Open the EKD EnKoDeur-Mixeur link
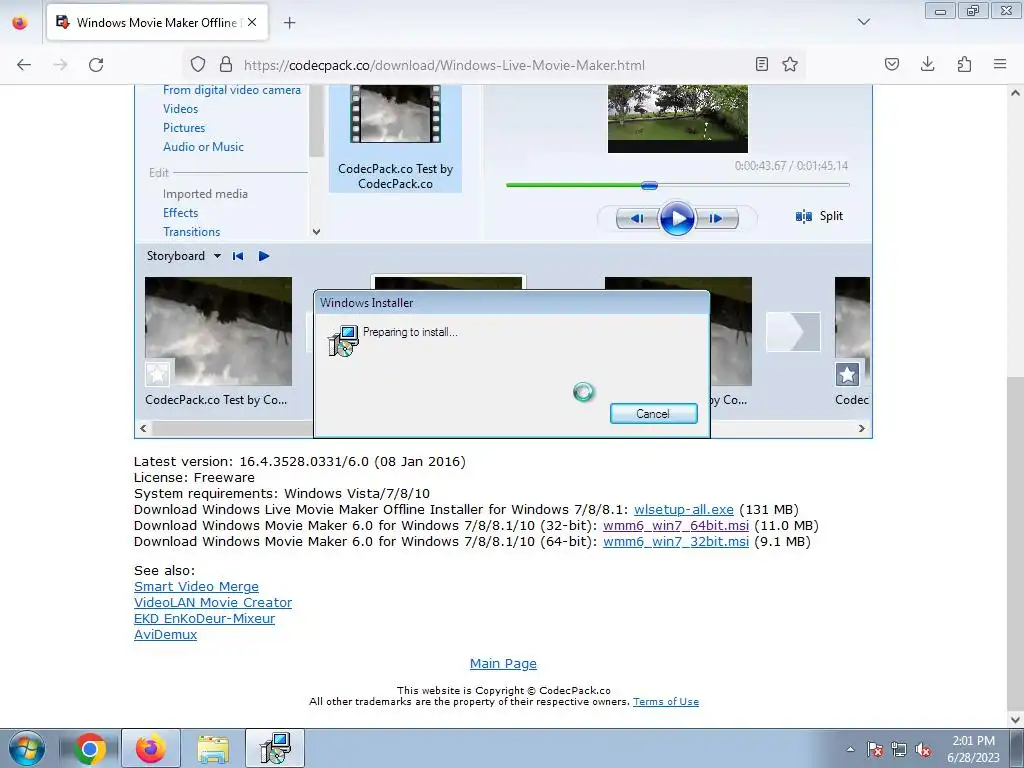This screenshot has height=768, width=1024. click(204, 618)
